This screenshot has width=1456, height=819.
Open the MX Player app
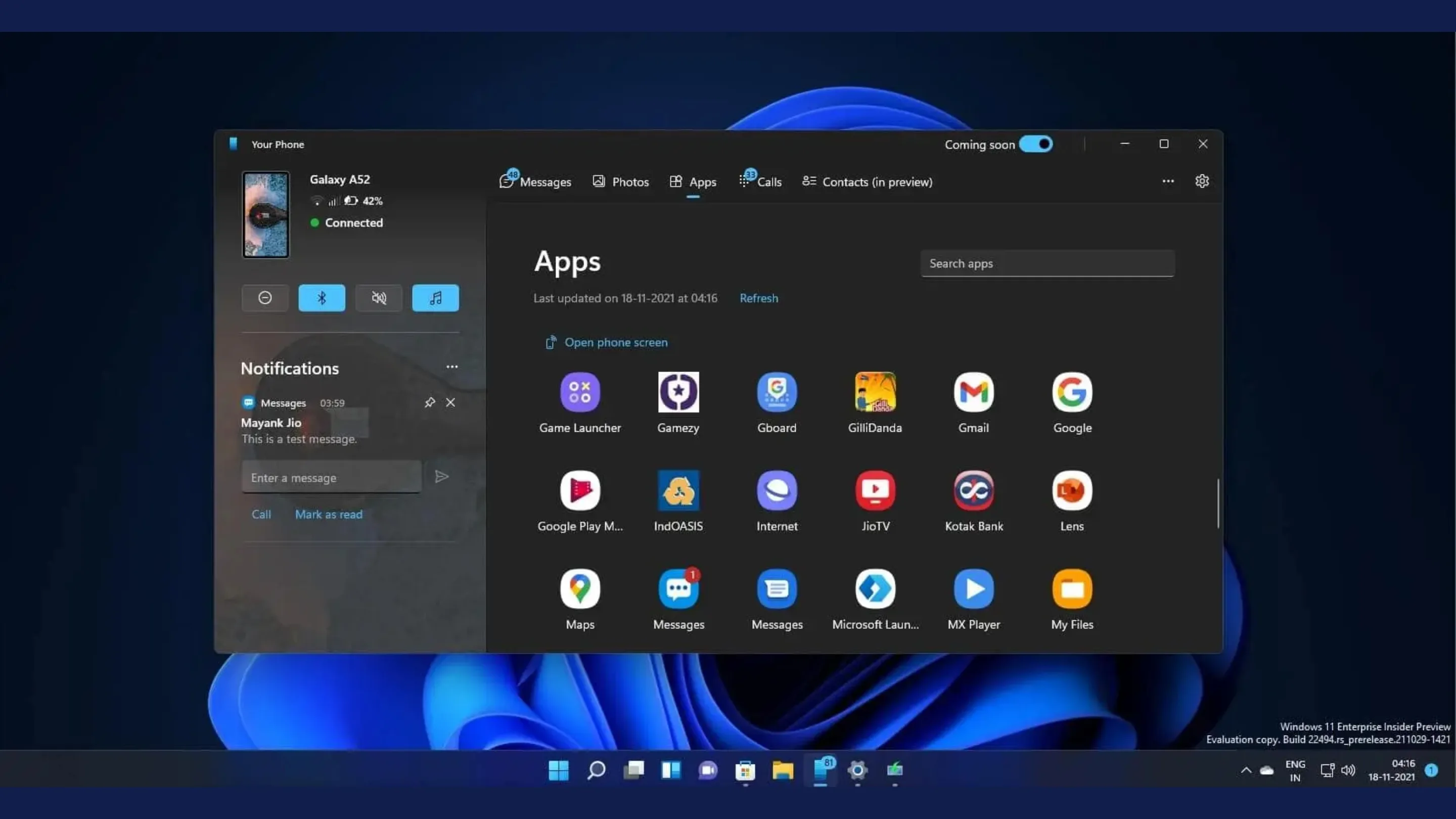[x=973, y=599]
